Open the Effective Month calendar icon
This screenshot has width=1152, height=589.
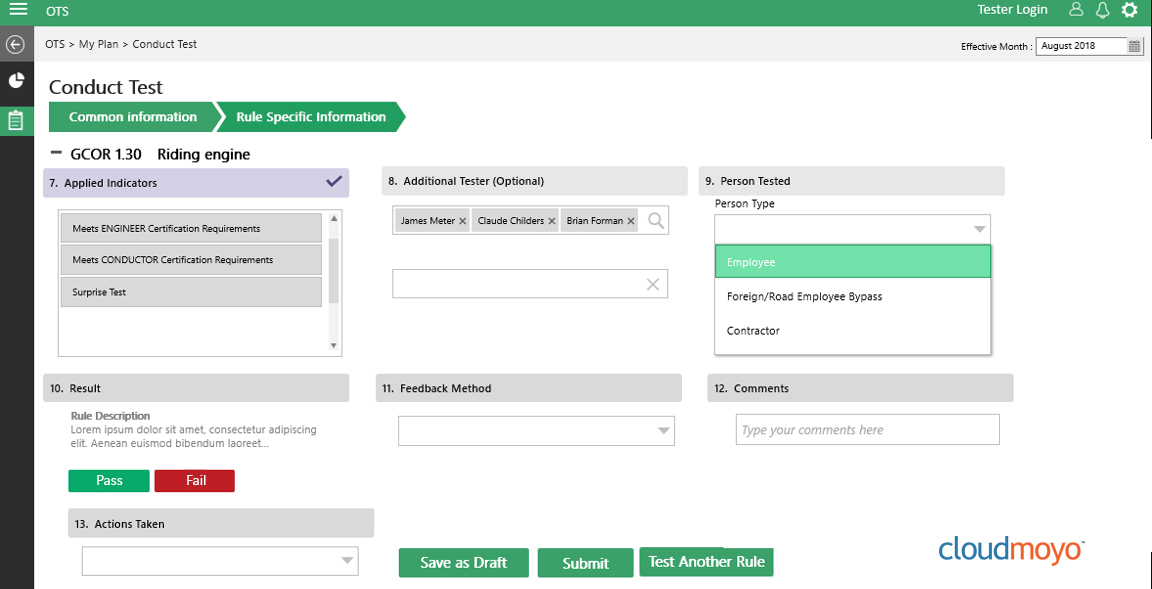(1134, 46)
